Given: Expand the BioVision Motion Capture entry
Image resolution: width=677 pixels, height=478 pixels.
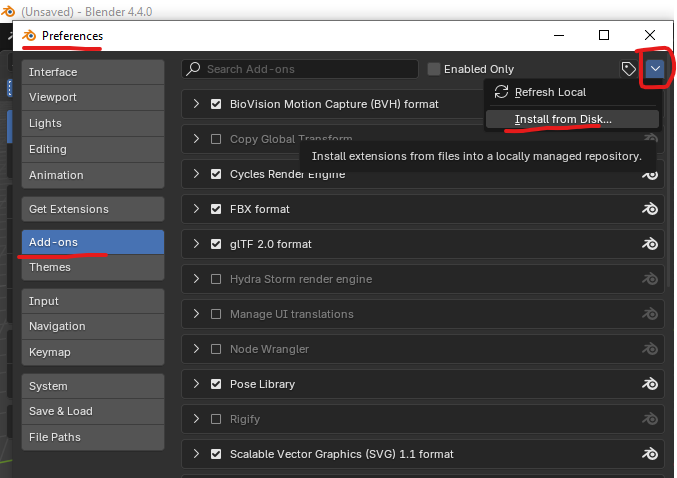Looking at the screenshot, I should (196, 104).
